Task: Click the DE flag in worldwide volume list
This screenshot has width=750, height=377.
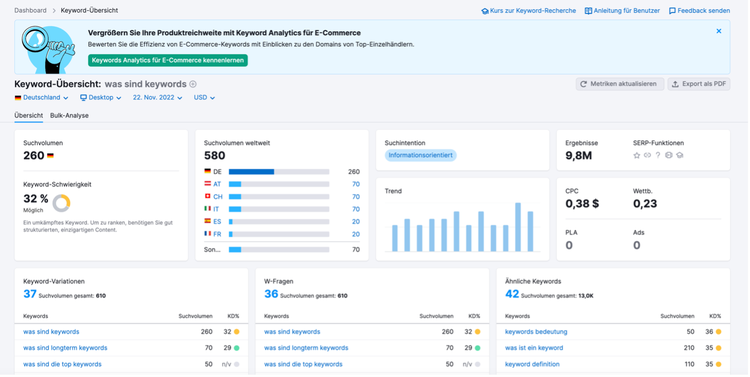Action: pyautogui.click(x=208, y=171)
